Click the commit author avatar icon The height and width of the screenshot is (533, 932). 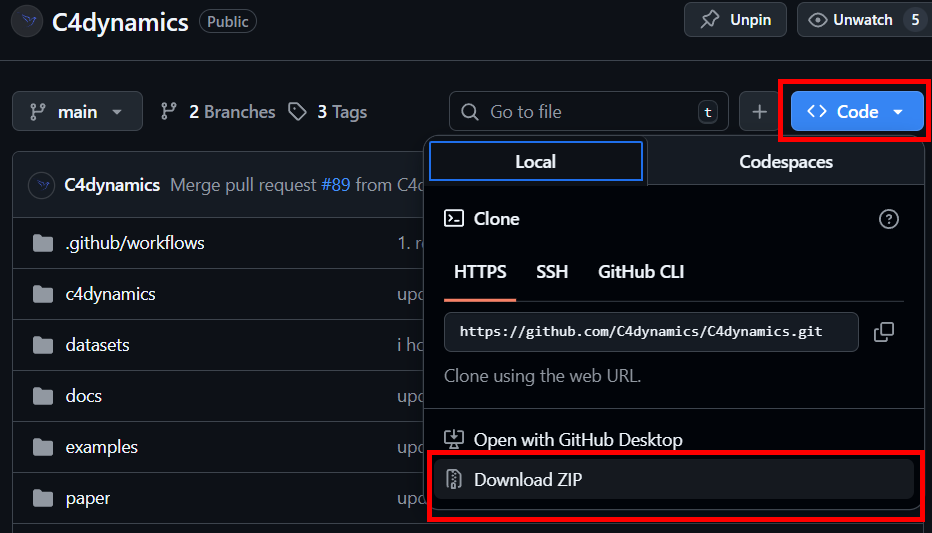pyautogui.click(x=42, y=185)
